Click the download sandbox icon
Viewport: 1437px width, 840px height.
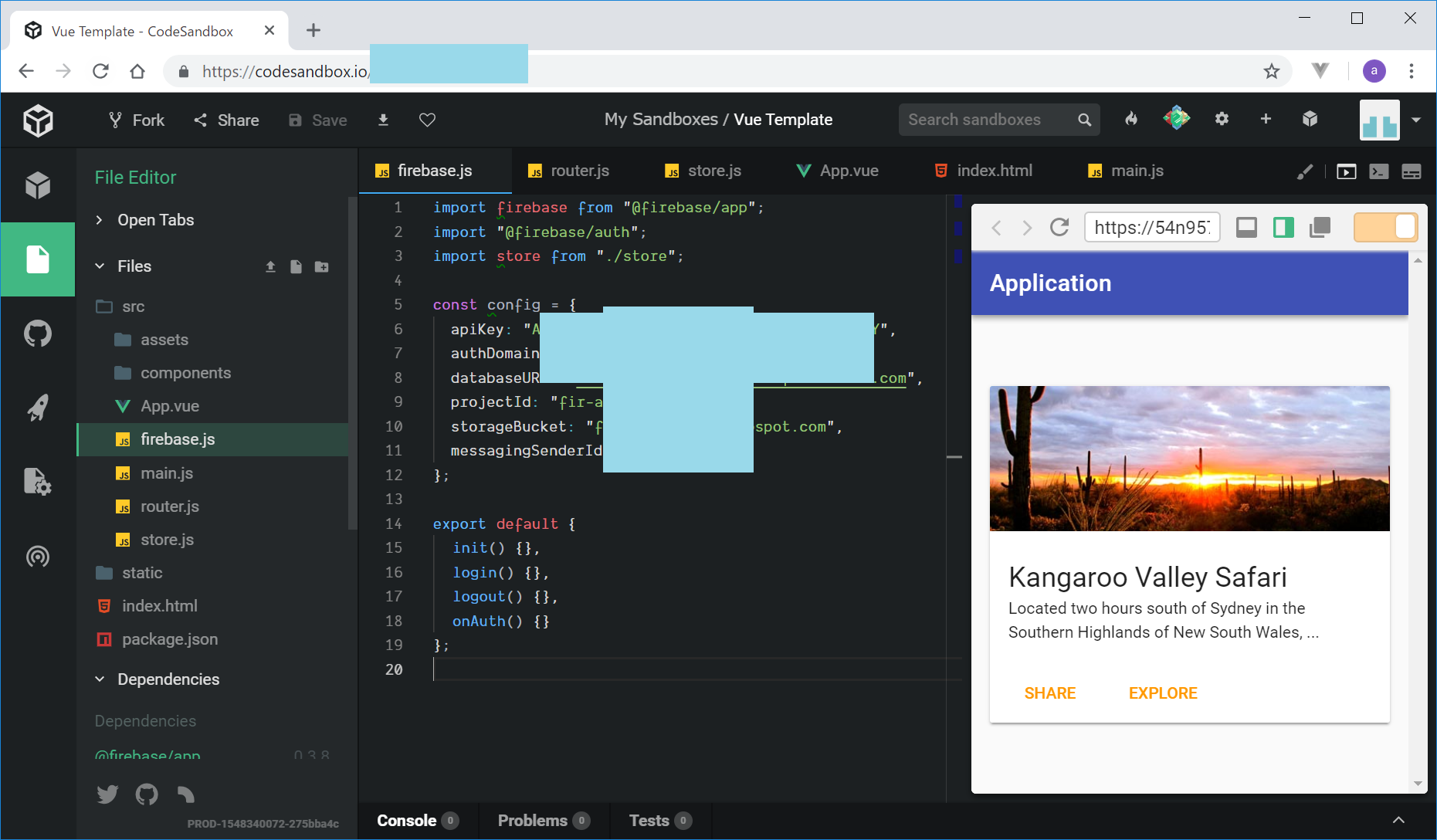click(x=383, y=120)
